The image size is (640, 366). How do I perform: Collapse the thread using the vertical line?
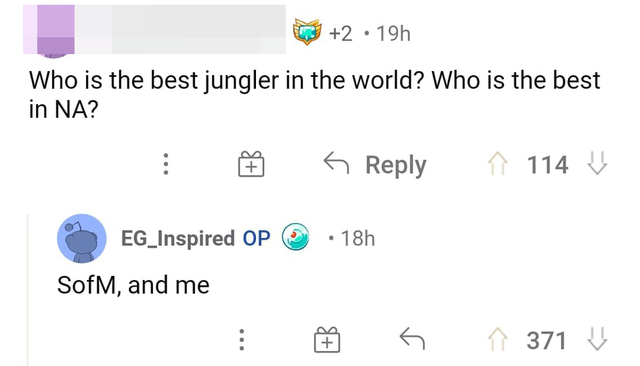[28, 290]
